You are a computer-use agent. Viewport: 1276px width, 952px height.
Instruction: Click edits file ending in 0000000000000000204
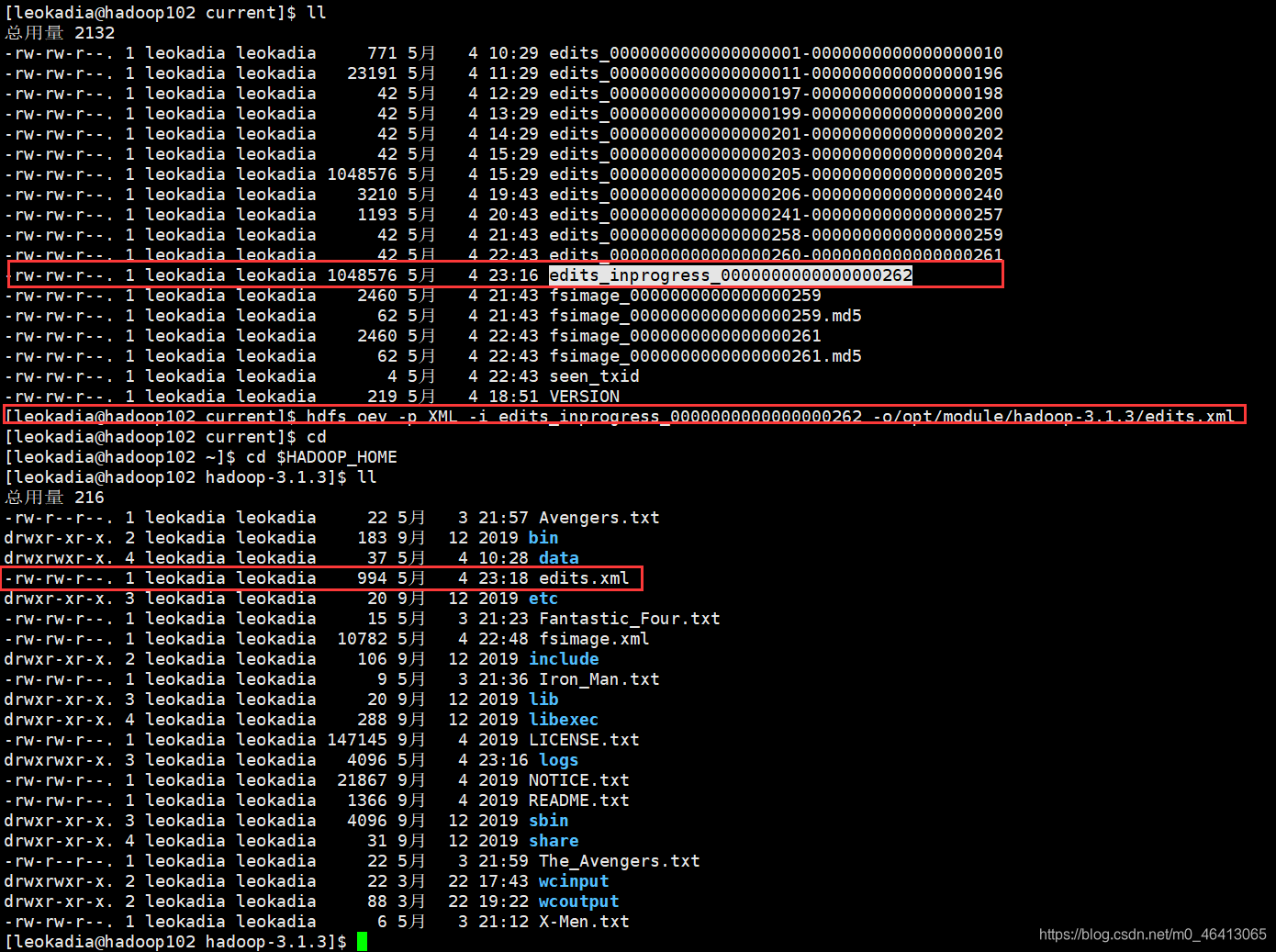[x=776, y=154]
